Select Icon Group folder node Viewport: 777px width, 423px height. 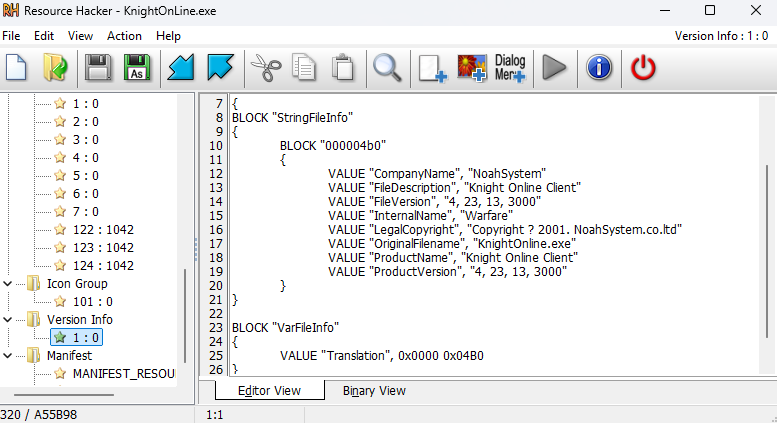[x=77, y=284]
